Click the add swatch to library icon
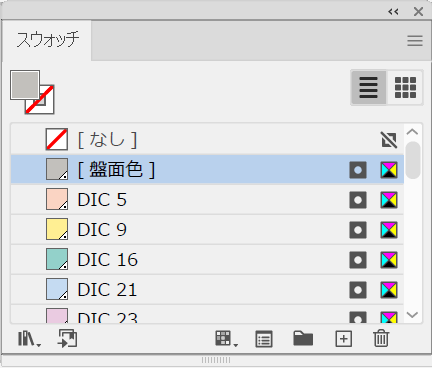432x368 pixels. [x=68, y=339]
